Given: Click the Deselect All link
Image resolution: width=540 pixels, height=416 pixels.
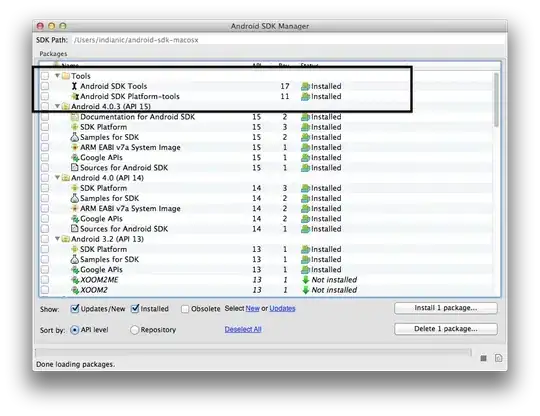Looking at the screenshot, I should point(243,329).
